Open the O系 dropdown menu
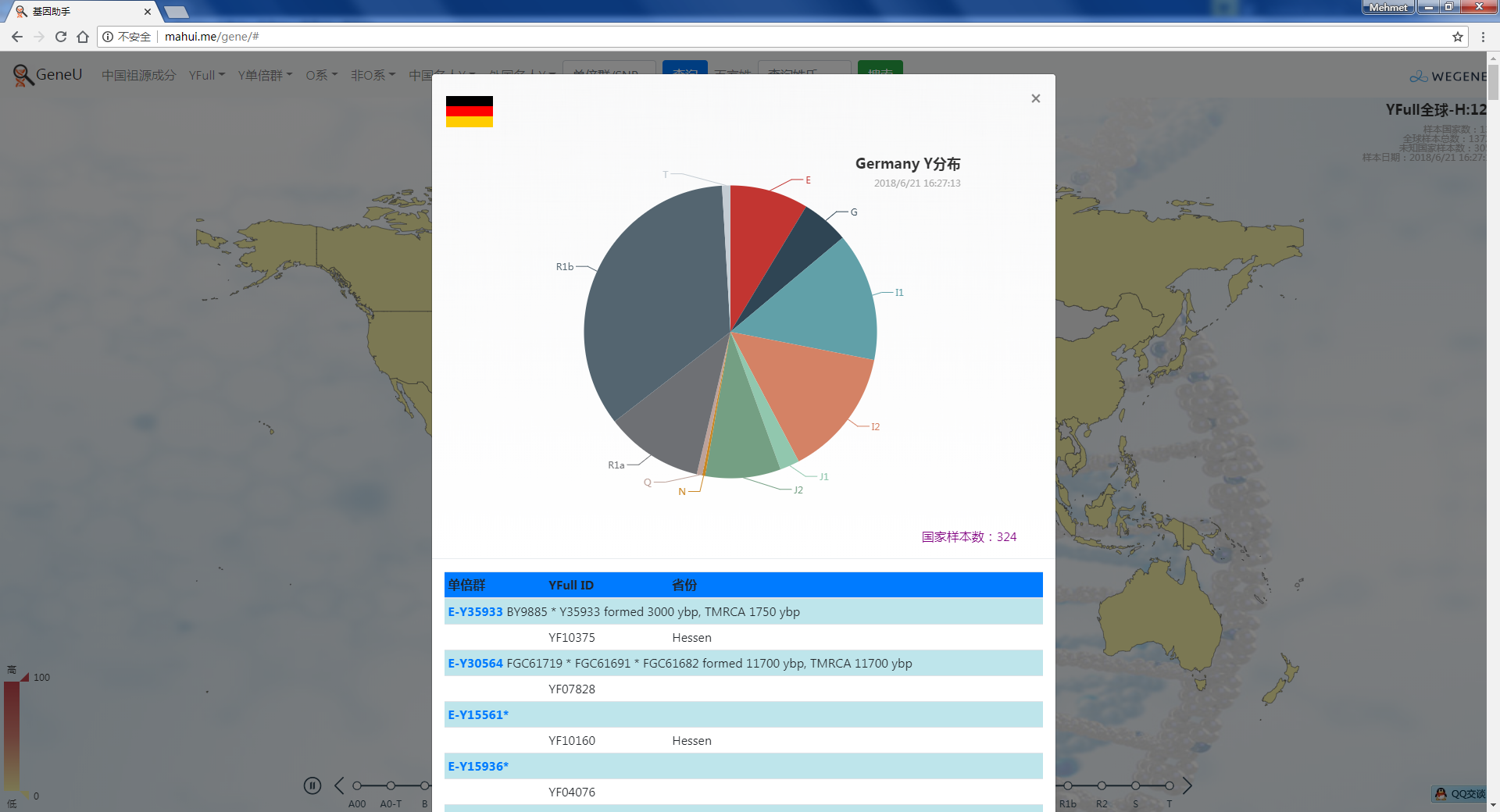 point(321,75)
